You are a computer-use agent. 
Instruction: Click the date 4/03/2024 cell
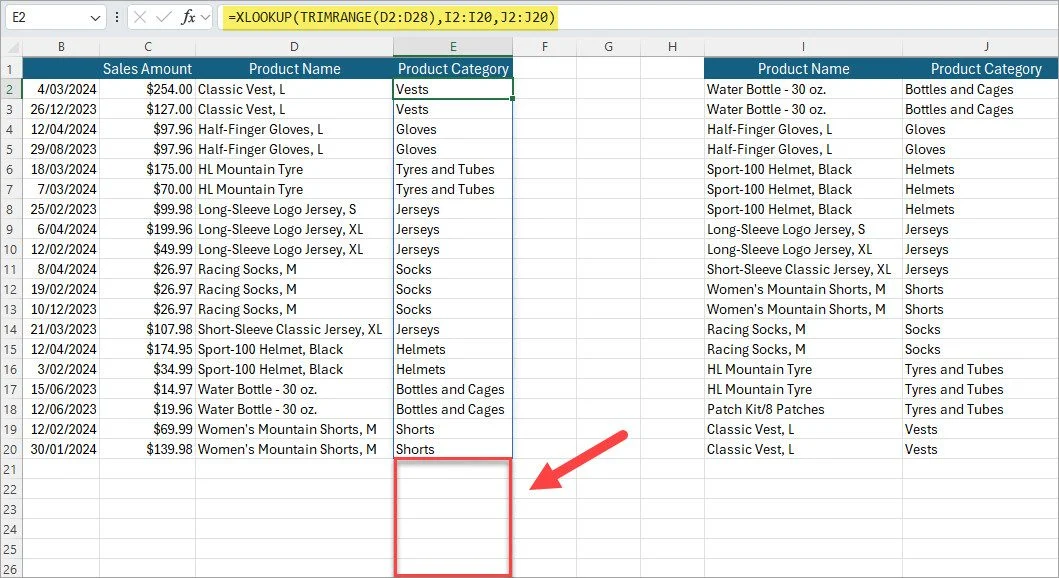61,89
